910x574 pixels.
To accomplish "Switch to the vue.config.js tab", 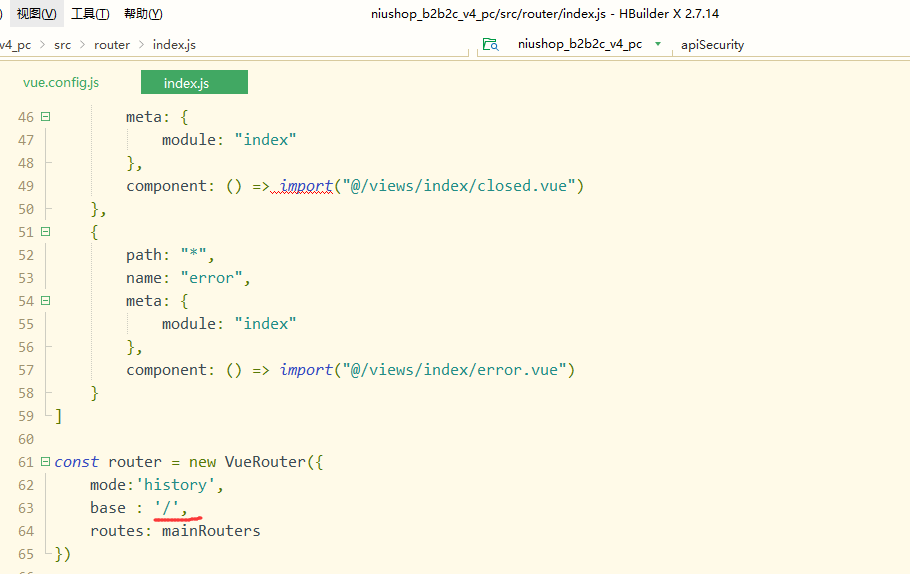I will tap(61, 83).
